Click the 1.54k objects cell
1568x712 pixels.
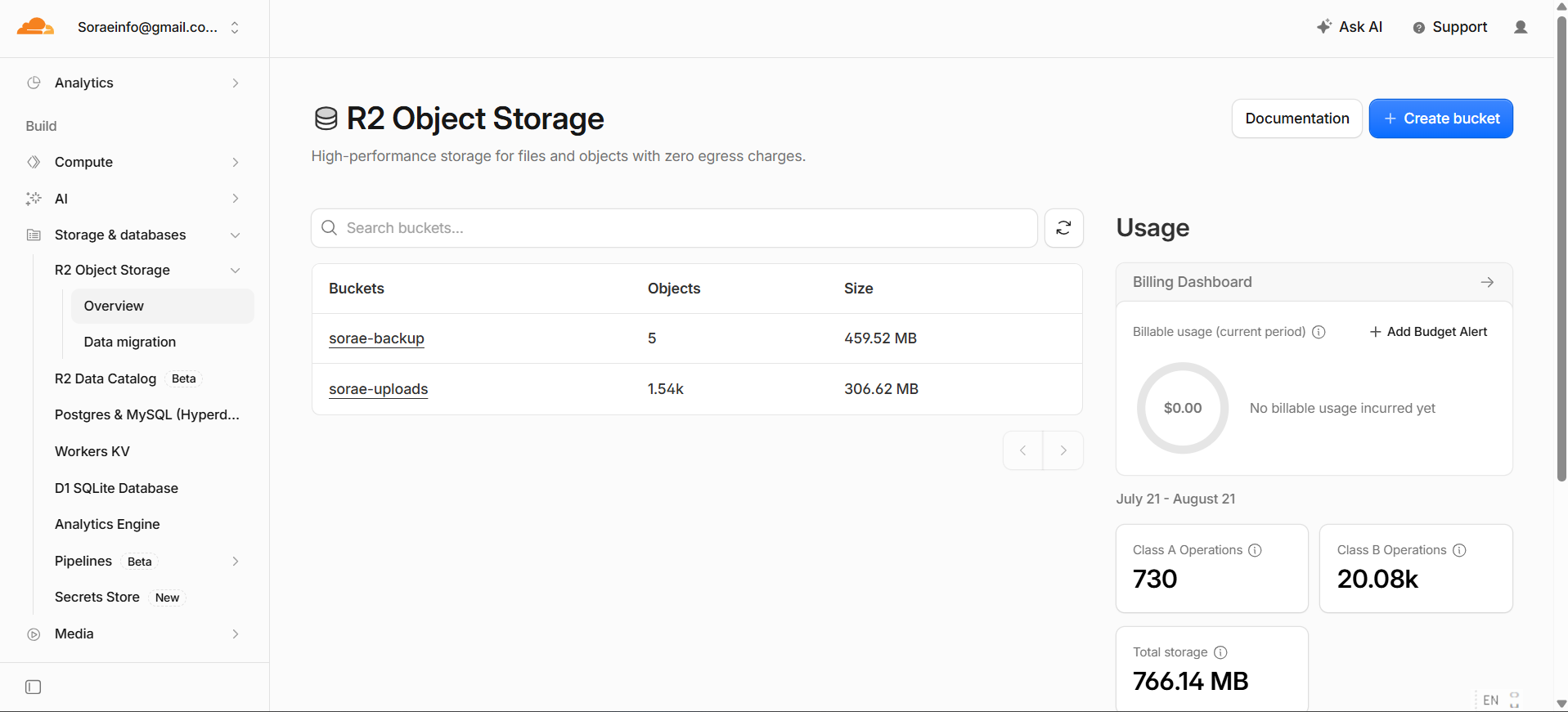pyautogui.click(x=666, y=389)
